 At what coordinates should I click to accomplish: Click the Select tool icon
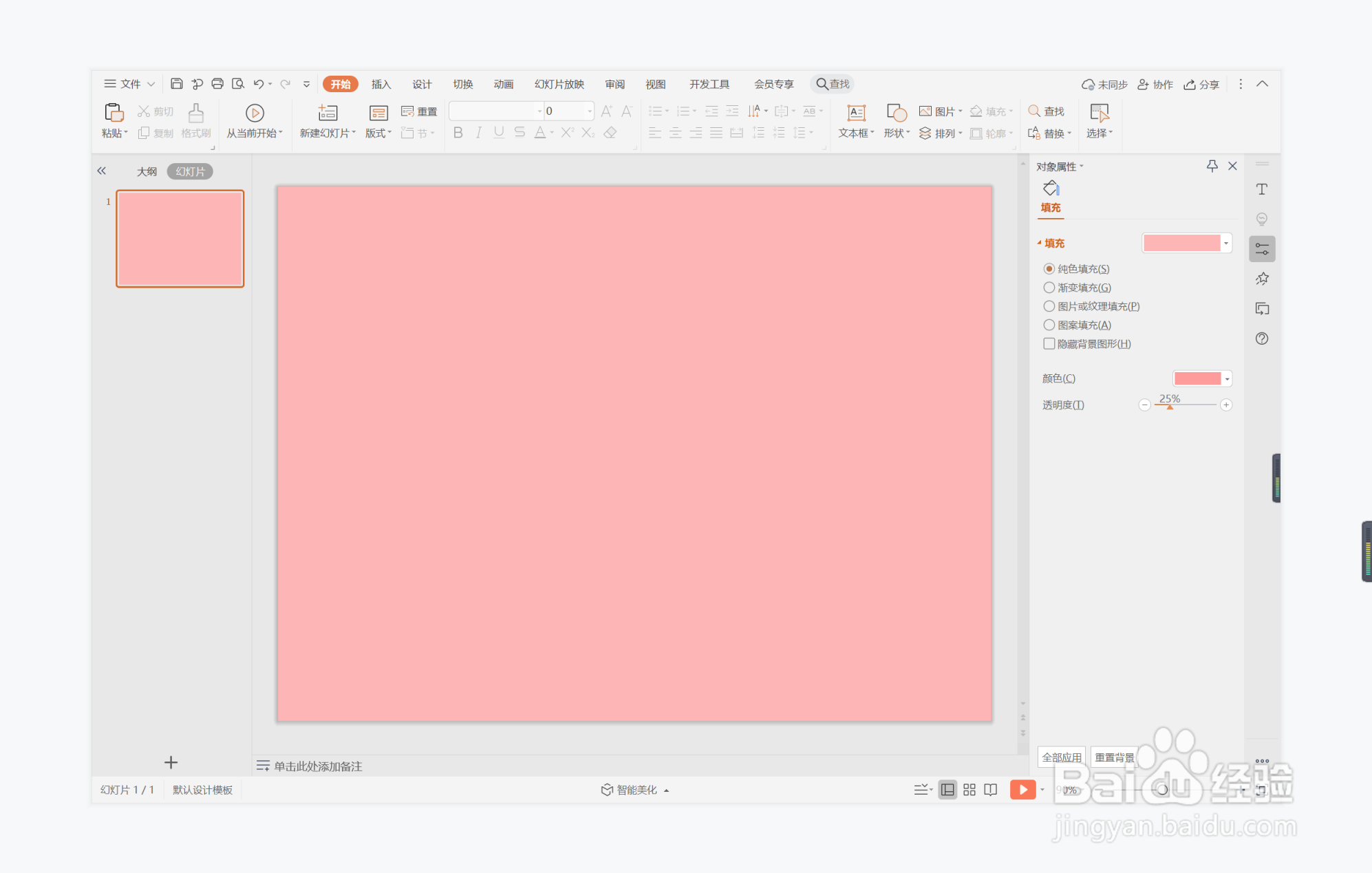click(1100, 113)
